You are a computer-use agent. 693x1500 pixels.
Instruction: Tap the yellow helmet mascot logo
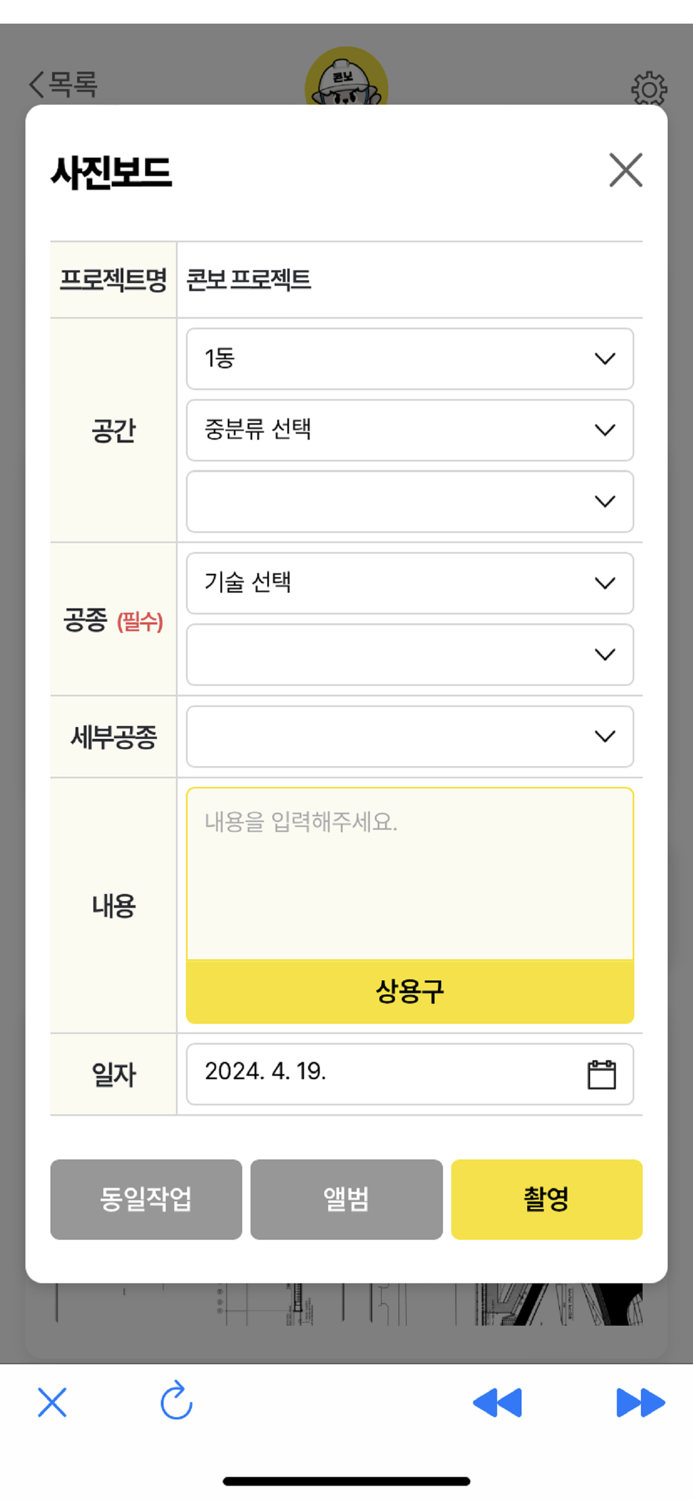click(x=346, y=80)
